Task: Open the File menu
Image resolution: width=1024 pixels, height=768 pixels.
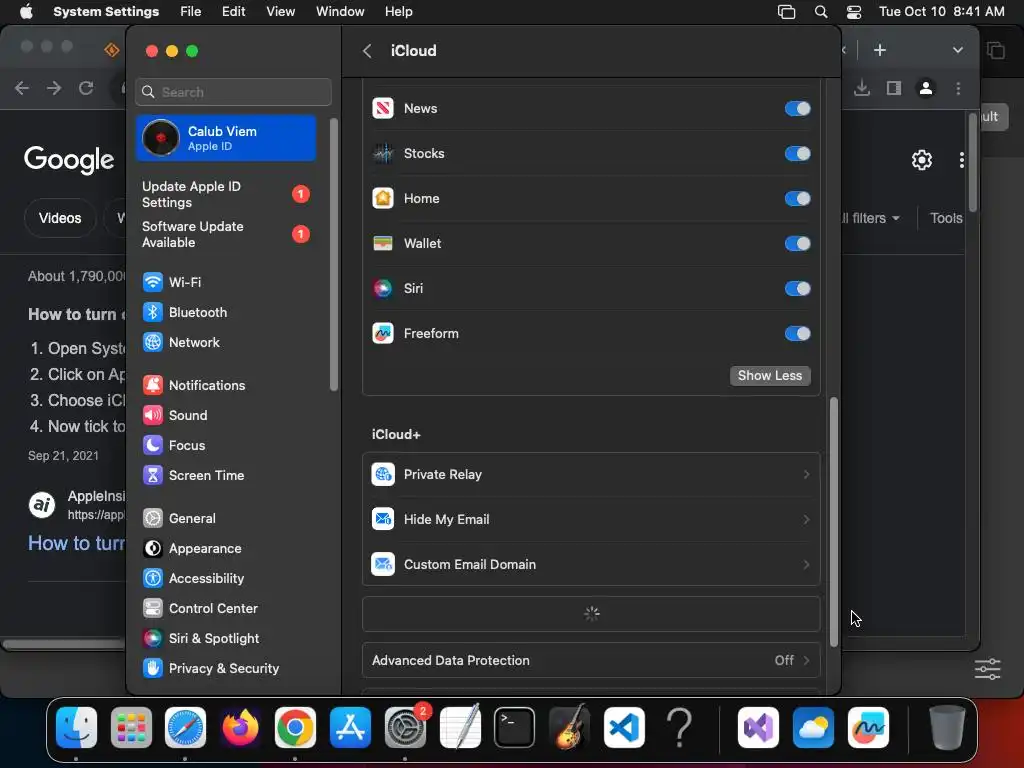Action: (x=191, y=12)
